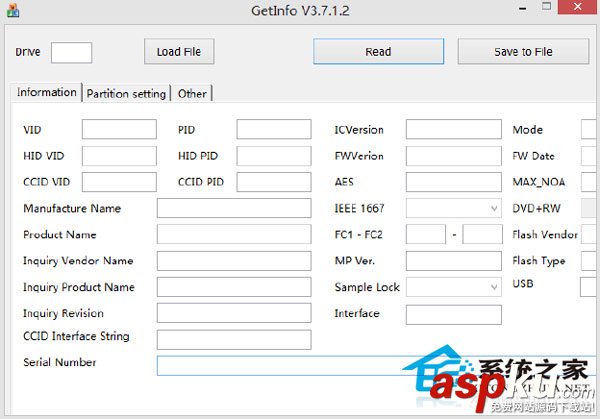Click the "DVD+RW" label

pyautogui.click(x=536, y=208)
